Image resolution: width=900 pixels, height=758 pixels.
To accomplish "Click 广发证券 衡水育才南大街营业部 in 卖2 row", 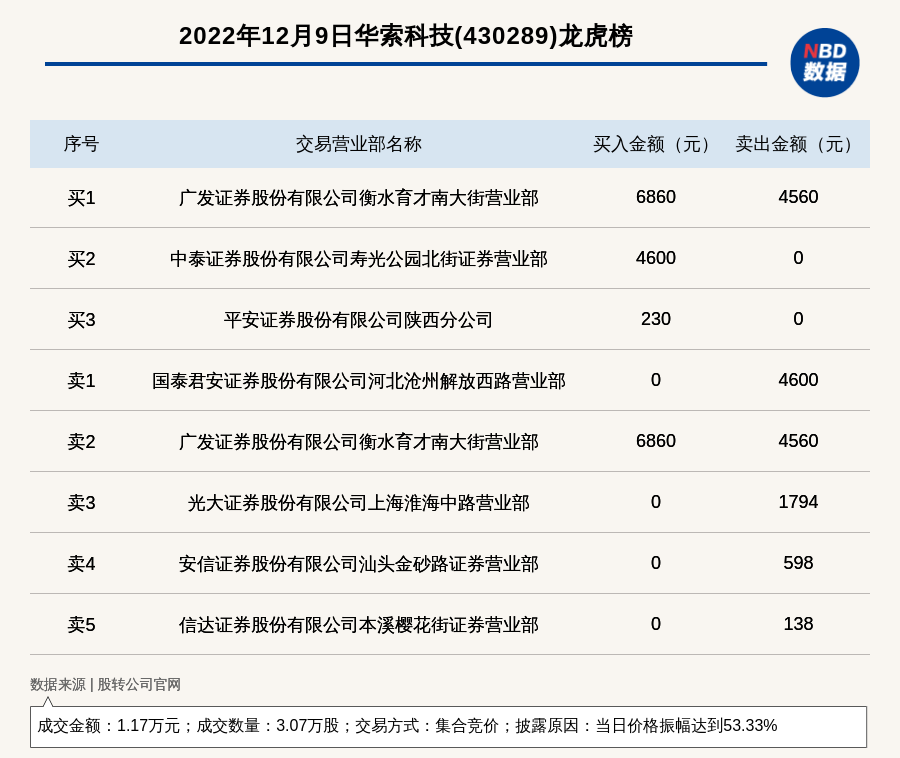I will pyautogui.click(x=359, y=442).
